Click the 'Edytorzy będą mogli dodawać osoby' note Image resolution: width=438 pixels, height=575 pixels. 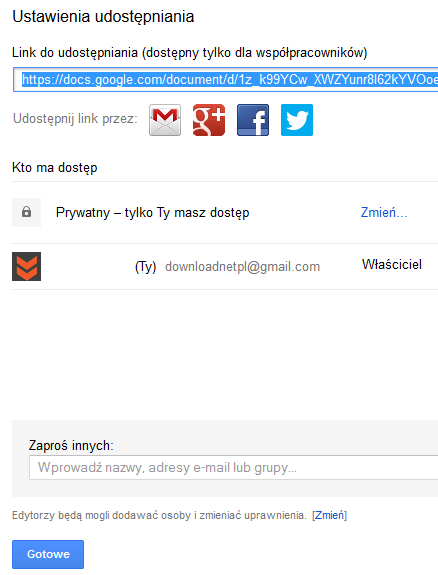point(159,515)
